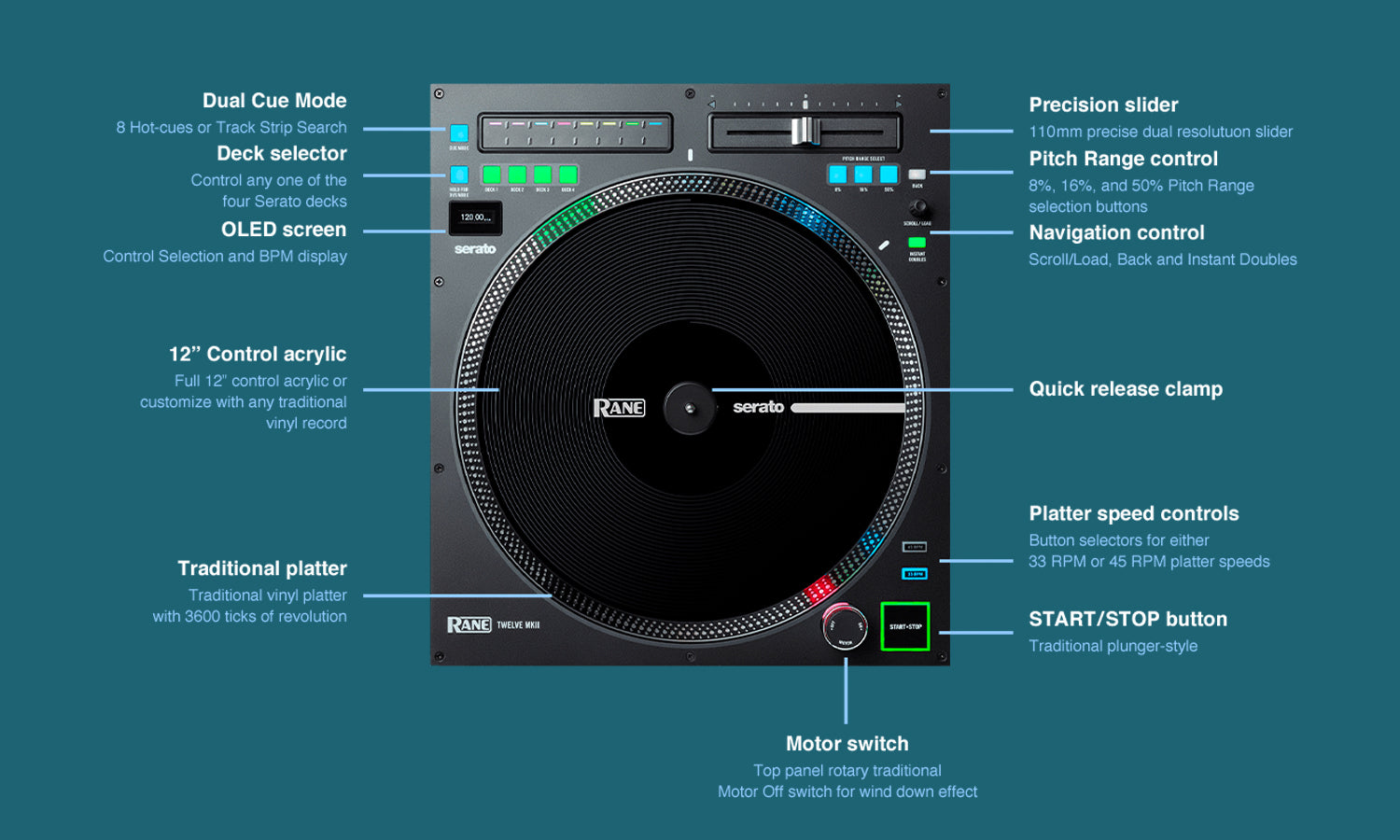Screen dimensions: 1400x840
Task: Select the 8% pitch range button
Action: pyautogui.click(x=836, y=175)
